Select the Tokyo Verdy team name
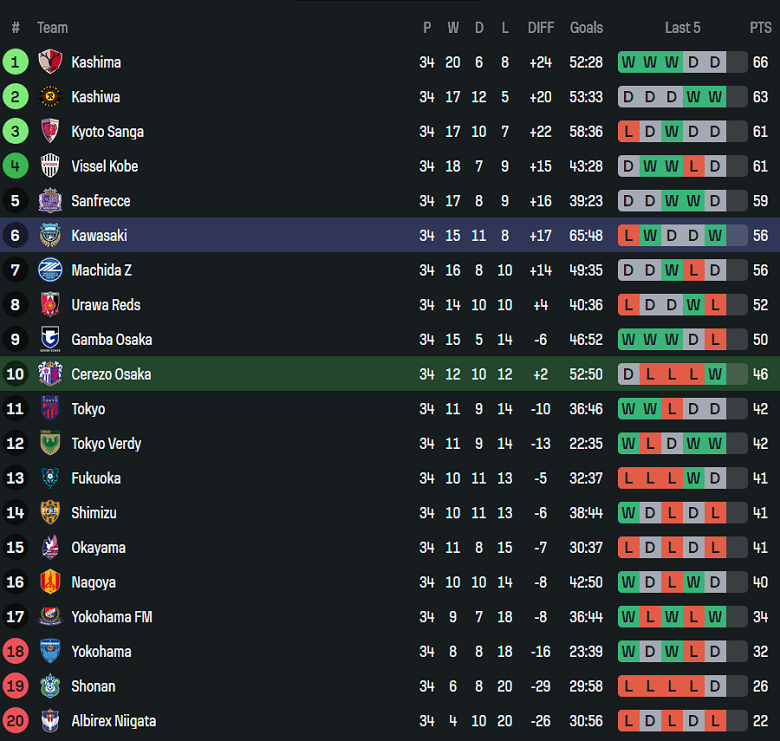The image size is (780, 741). tap(106, 444)
